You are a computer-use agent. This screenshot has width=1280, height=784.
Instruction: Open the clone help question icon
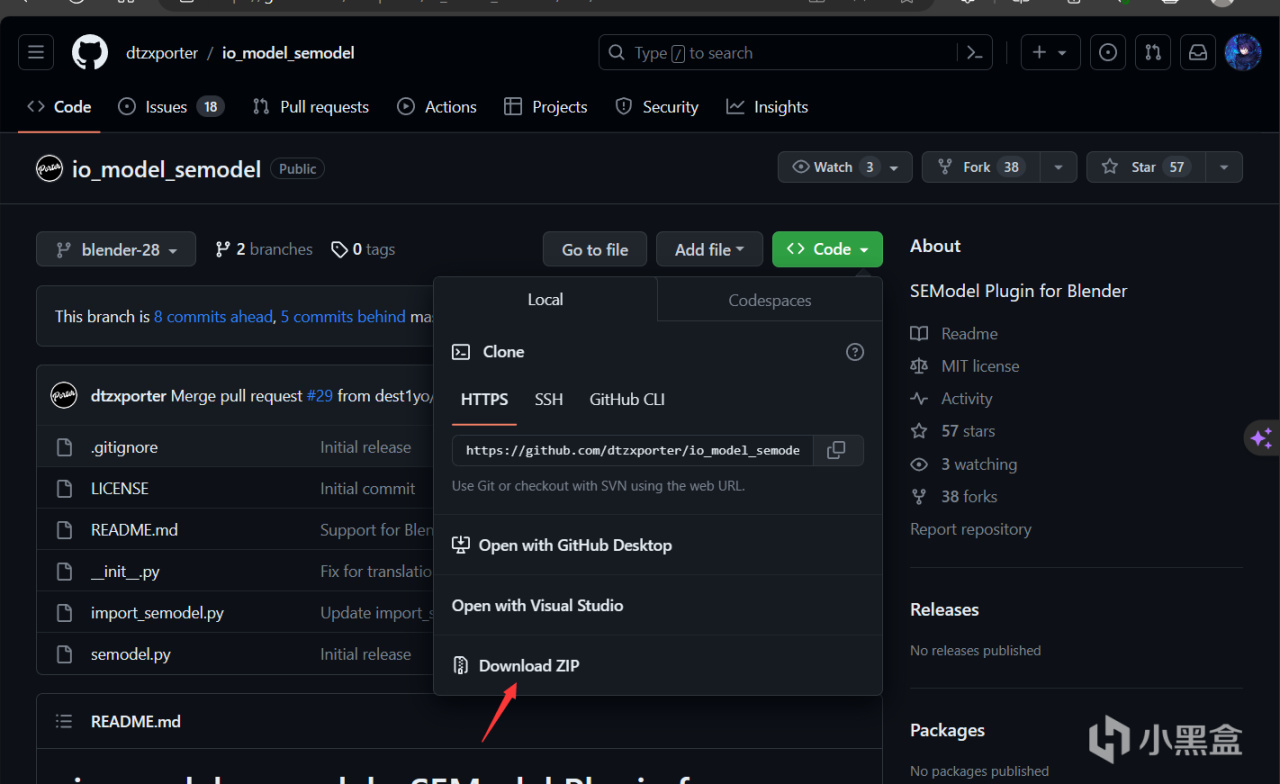[855, 352]
